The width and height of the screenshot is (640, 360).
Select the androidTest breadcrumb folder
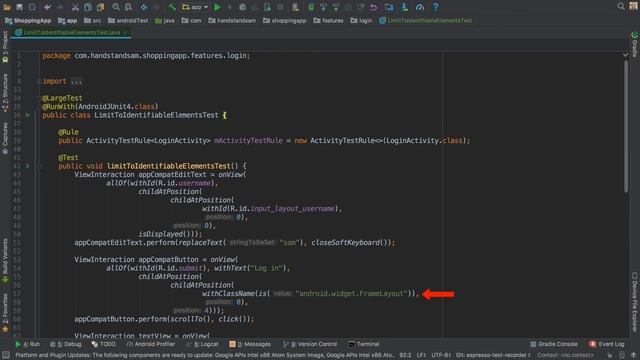click(128, 20)
